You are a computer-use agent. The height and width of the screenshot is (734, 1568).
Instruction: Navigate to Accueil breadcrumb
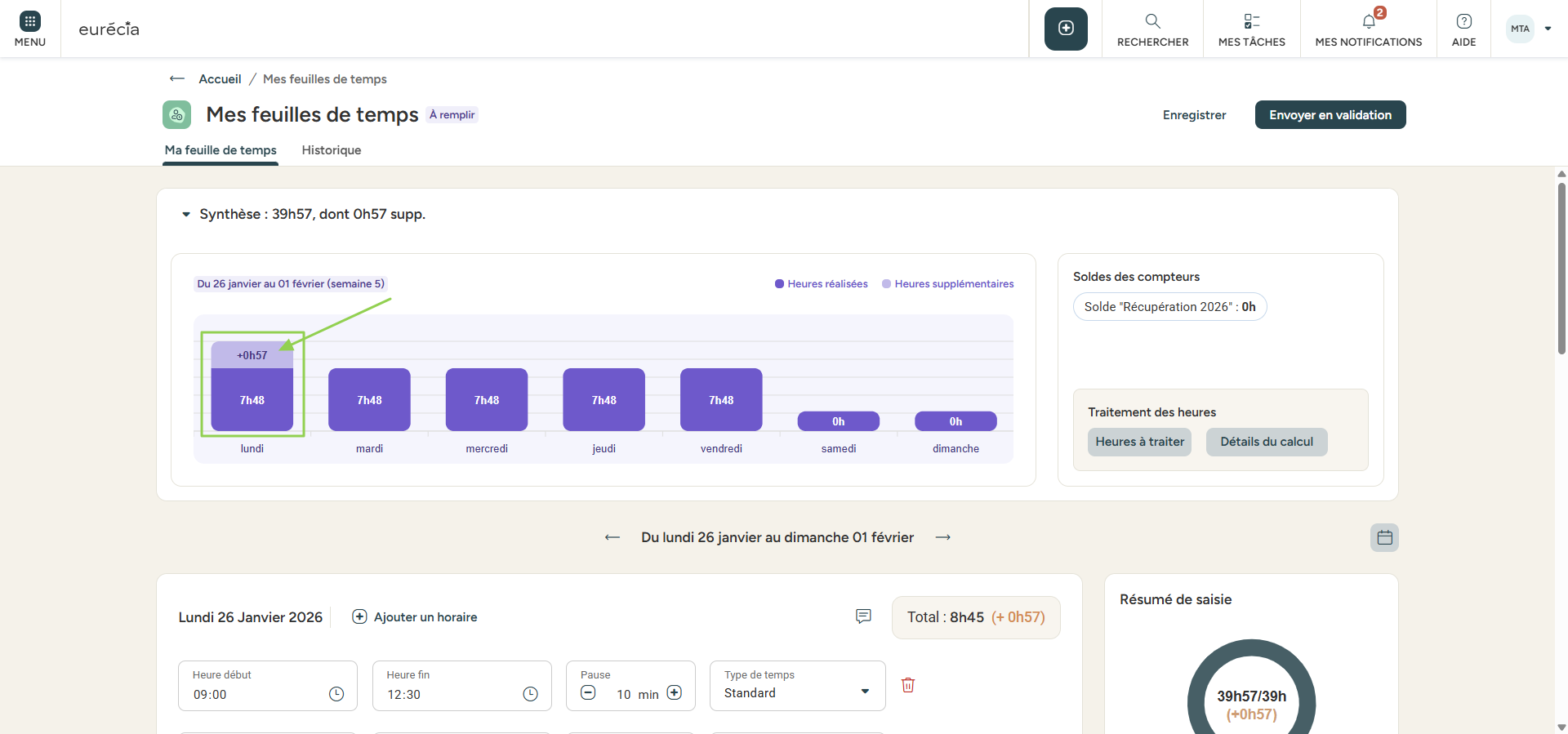point(220,79)
